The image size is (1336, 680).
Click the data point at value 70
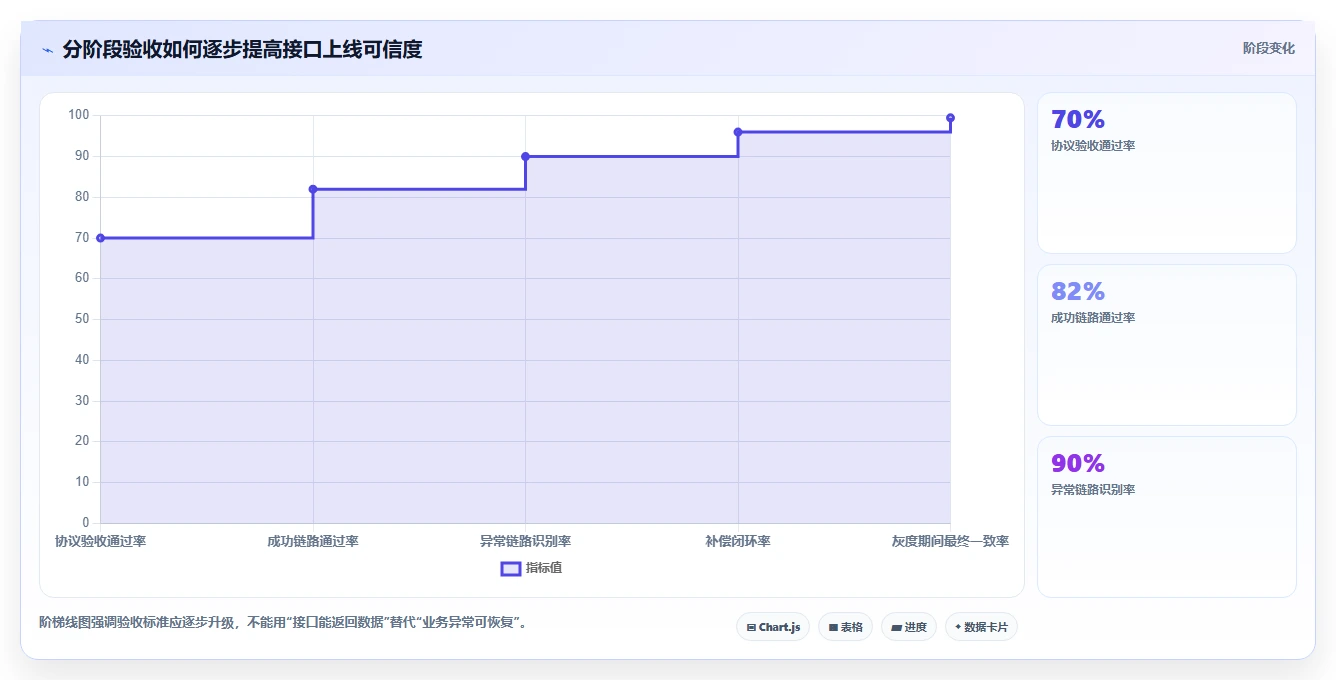click(100, 238)
